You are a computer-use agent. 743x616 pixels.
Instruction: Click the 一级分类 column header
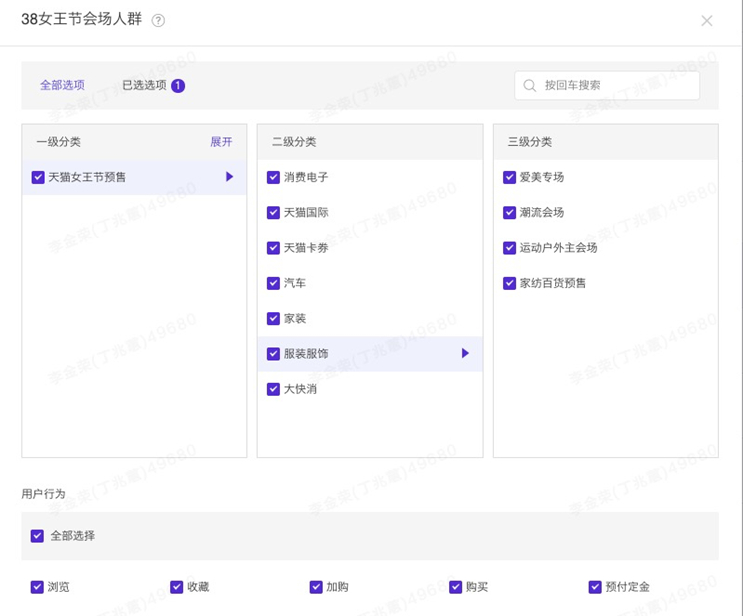click(x=58, y=142)
